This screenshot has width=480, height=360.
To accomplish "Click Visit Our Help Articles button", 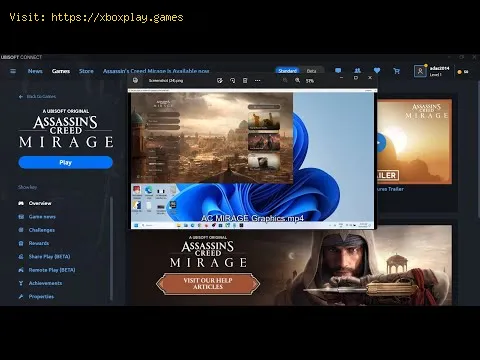I will coord(208,284).
